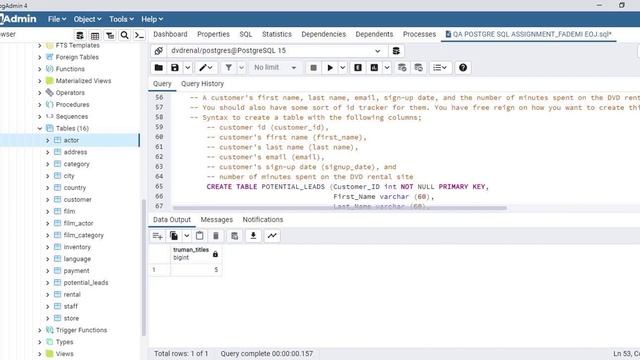
Task: Click the Commit transaction icon
Action: [402, 68]
